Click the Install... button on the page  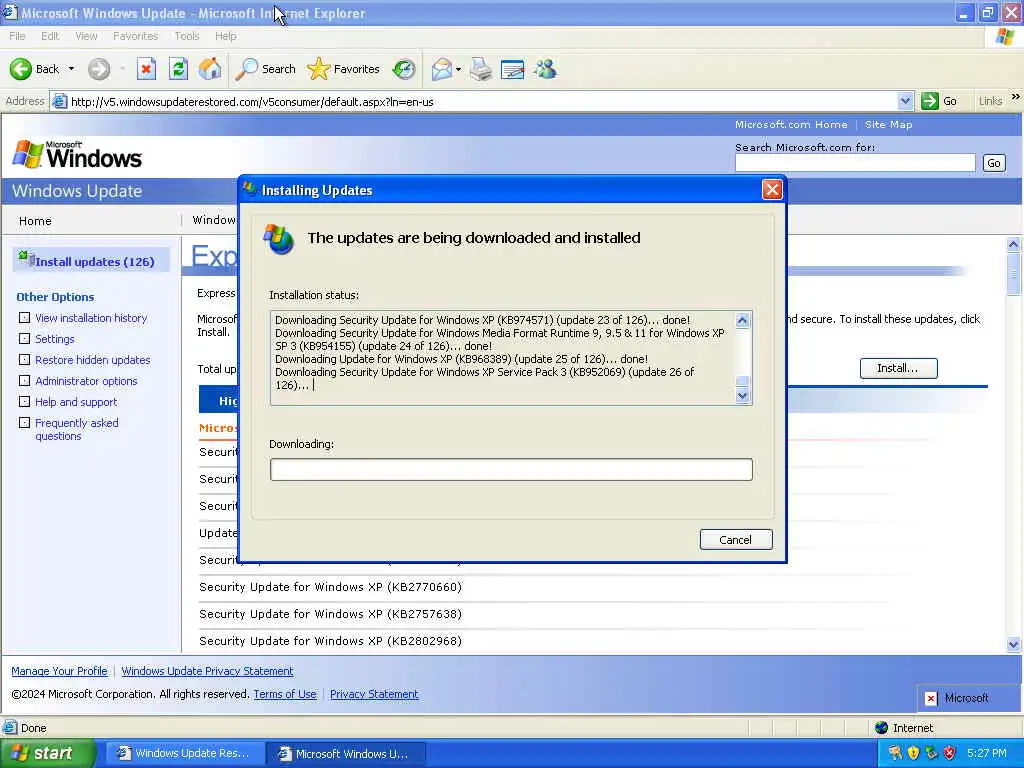pos(898,368)
